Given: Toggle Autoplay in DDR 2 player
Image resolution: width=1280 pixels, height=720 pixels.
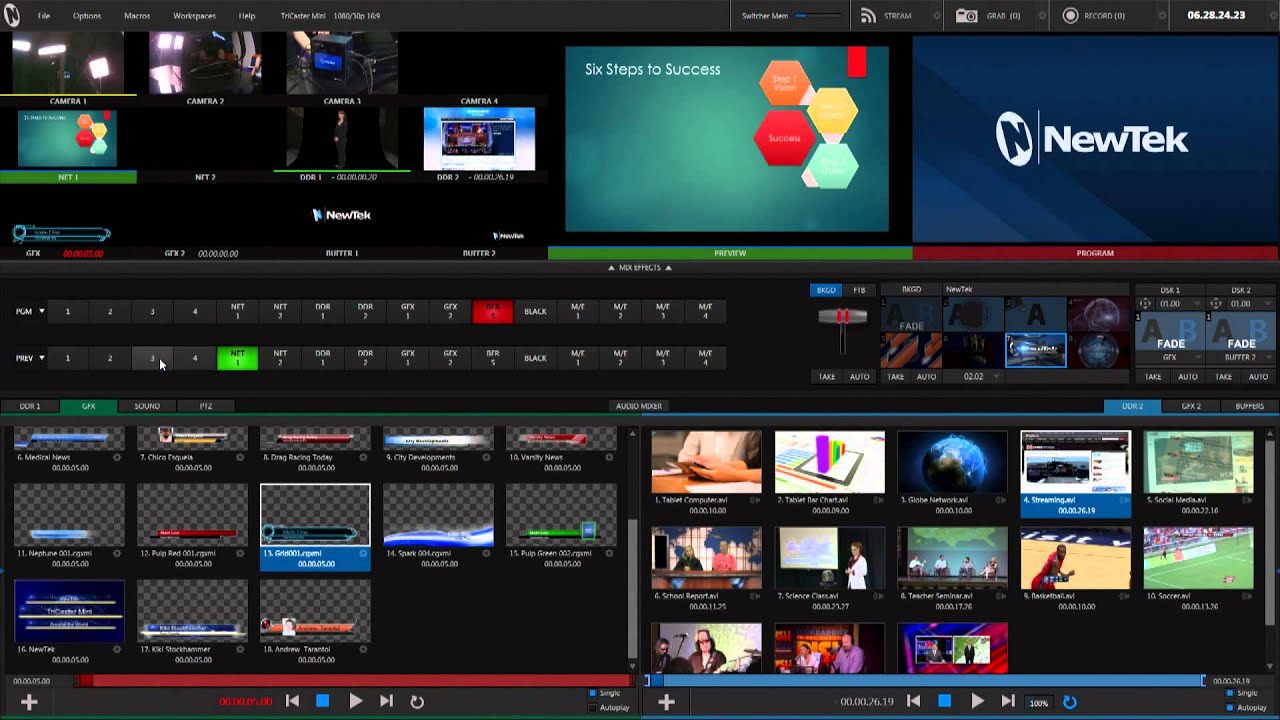Looking at the screenshot, I should 1230,708.
